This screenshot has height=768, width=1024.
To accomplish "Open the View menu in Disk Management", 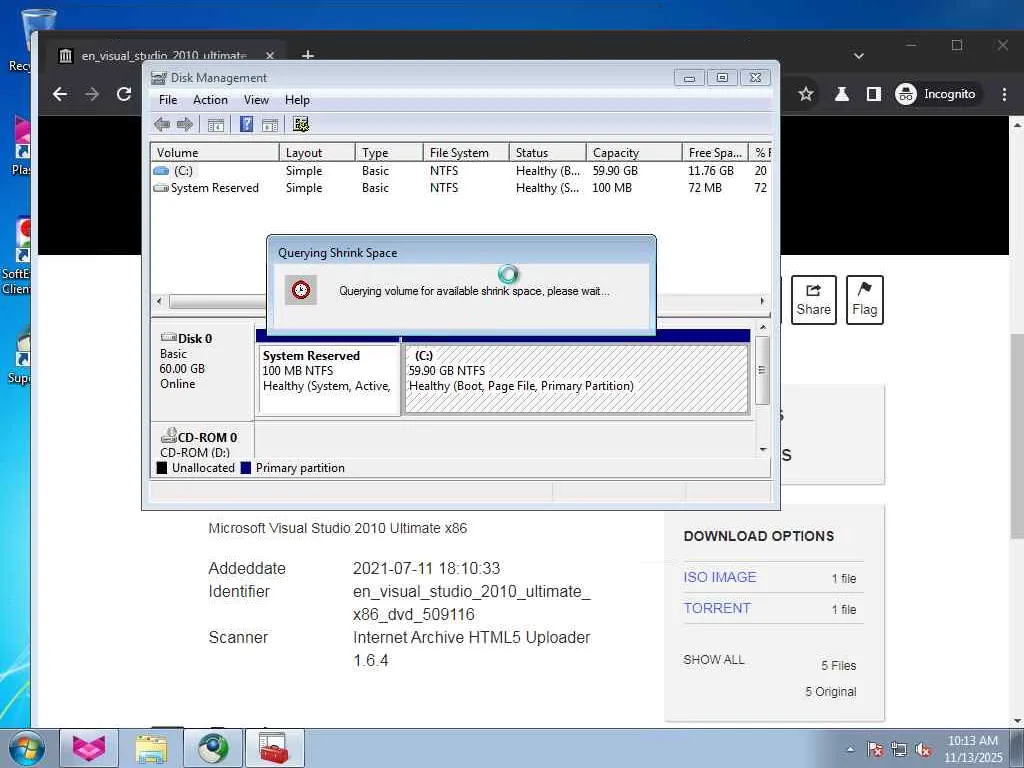I will (x=256, y=100).
